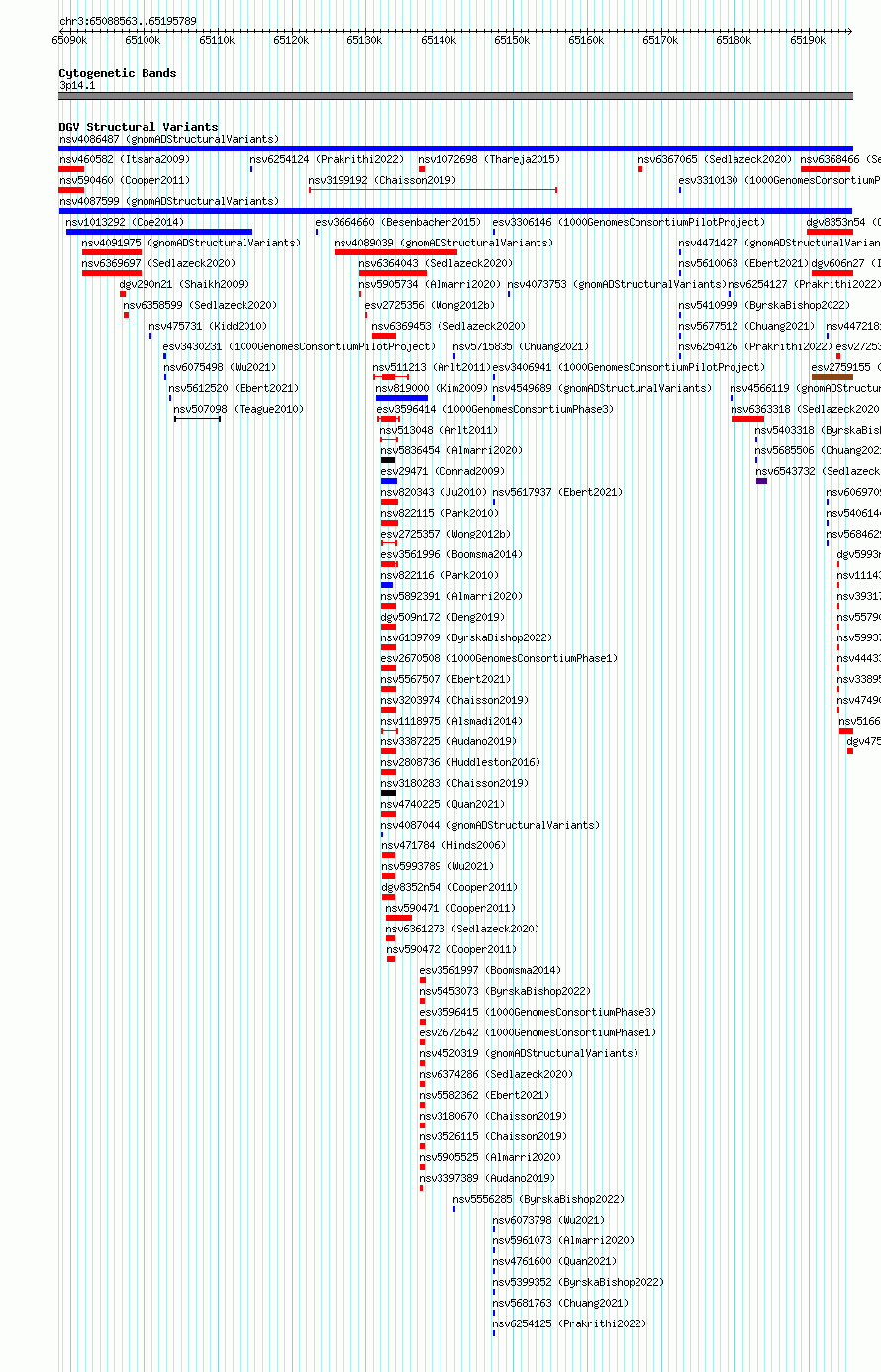This screenshot has height=1372, width=881.
Task: Click nsv2808736 (Huddleston2016) label
Action: [x=460, y=762]
